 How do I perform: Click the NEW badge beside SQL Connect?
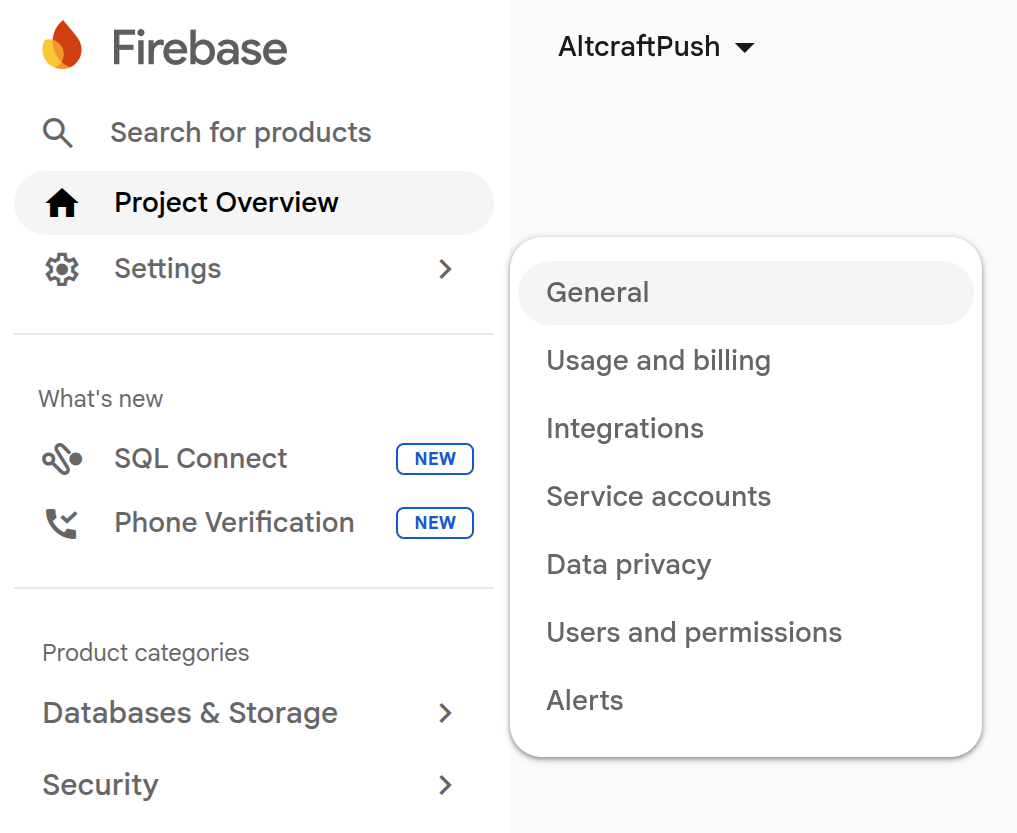[x=435, y=459]
